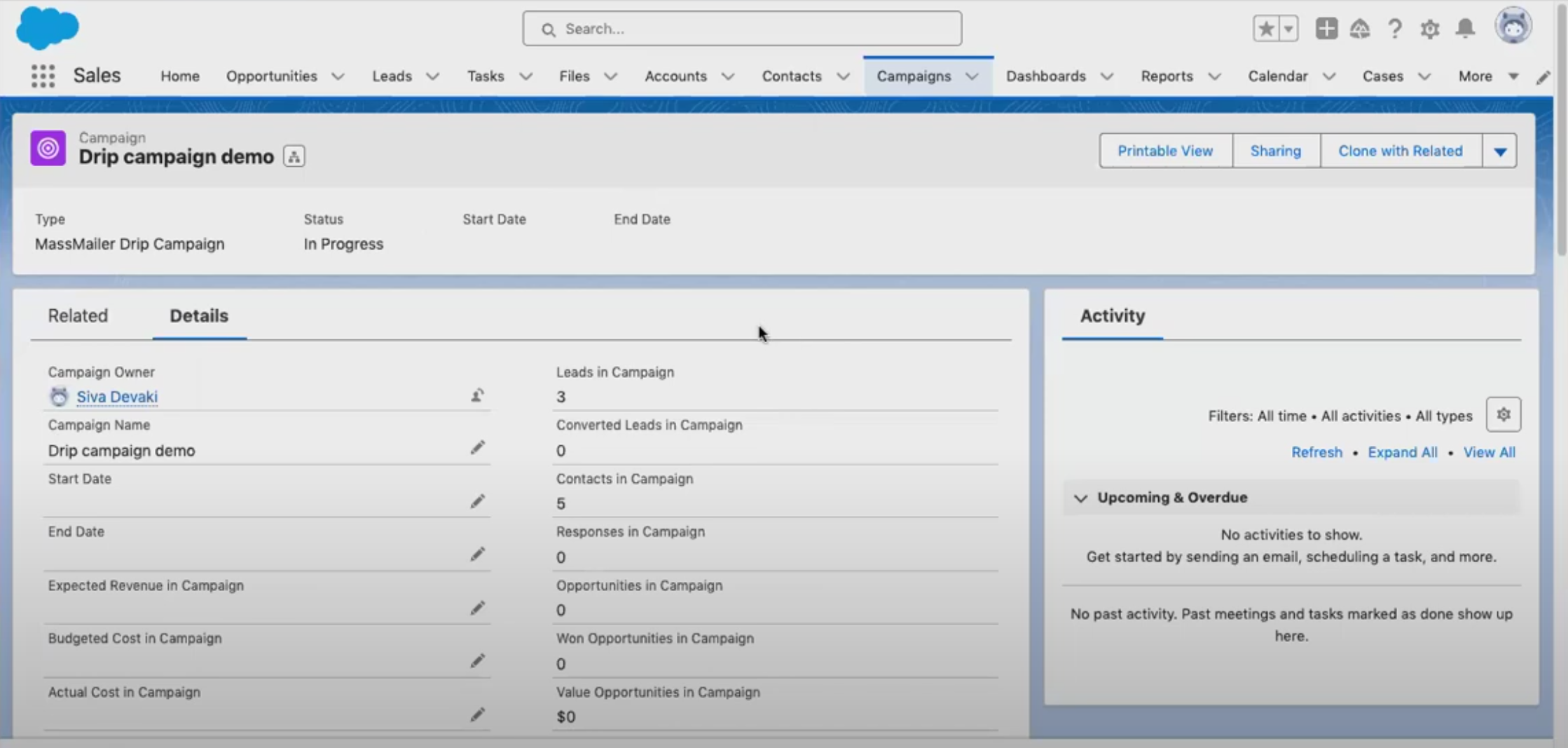View the campaign hierarchy icon
Image resolution: width=1568 pixels, height=748 pixels.
tap(294, 156)
